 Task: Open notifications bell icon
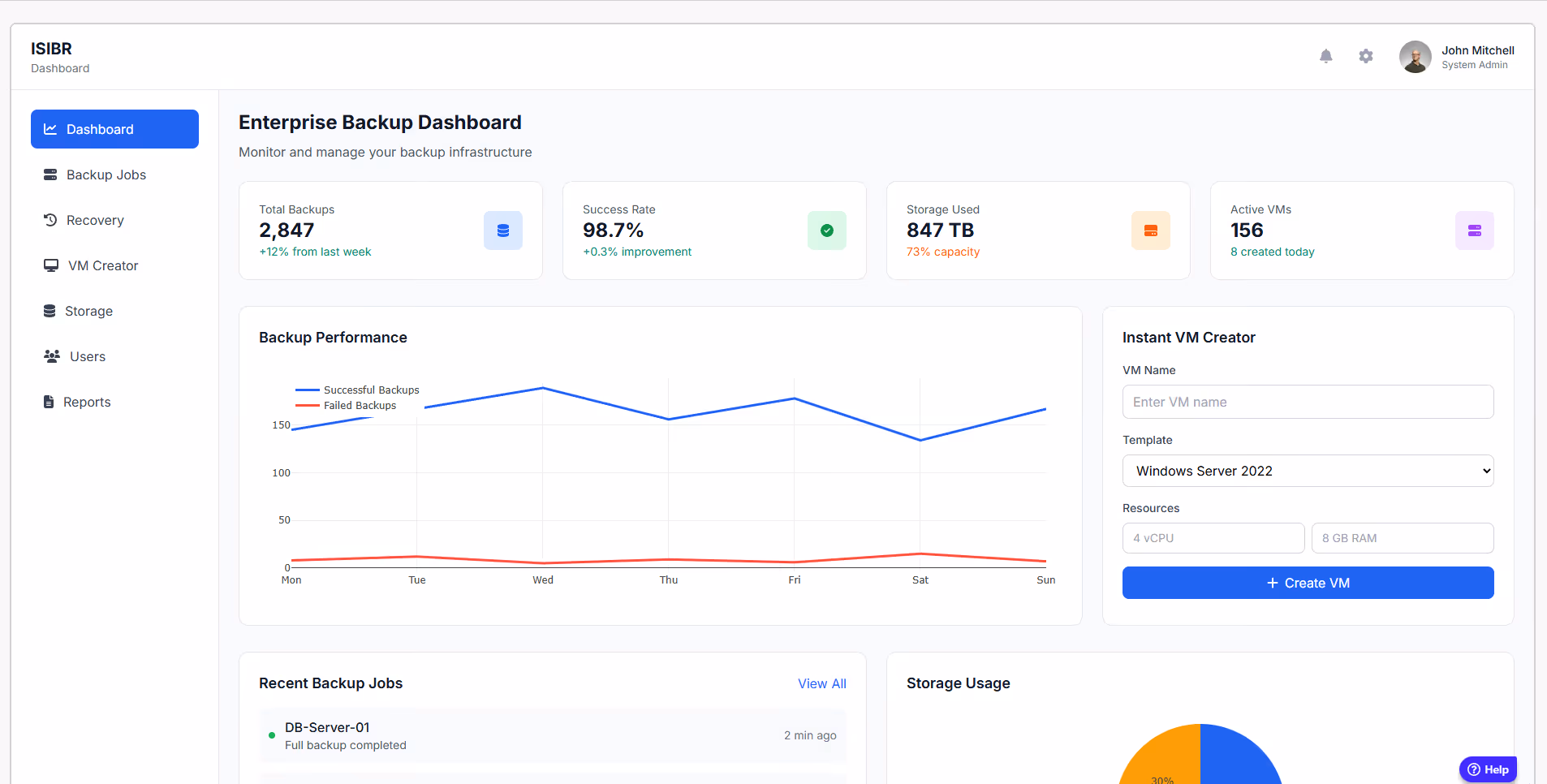1325,56
